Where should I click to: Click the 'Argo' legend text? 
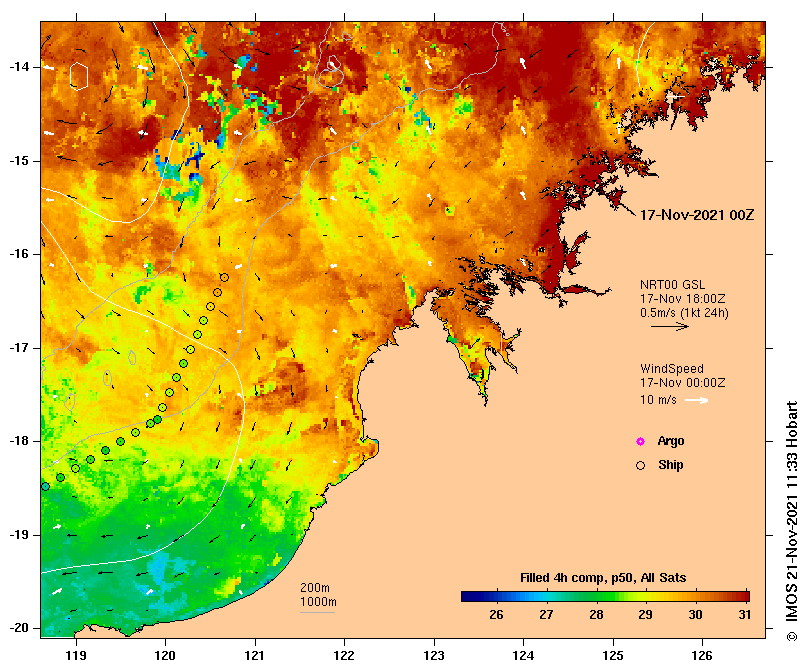[671, 441]
